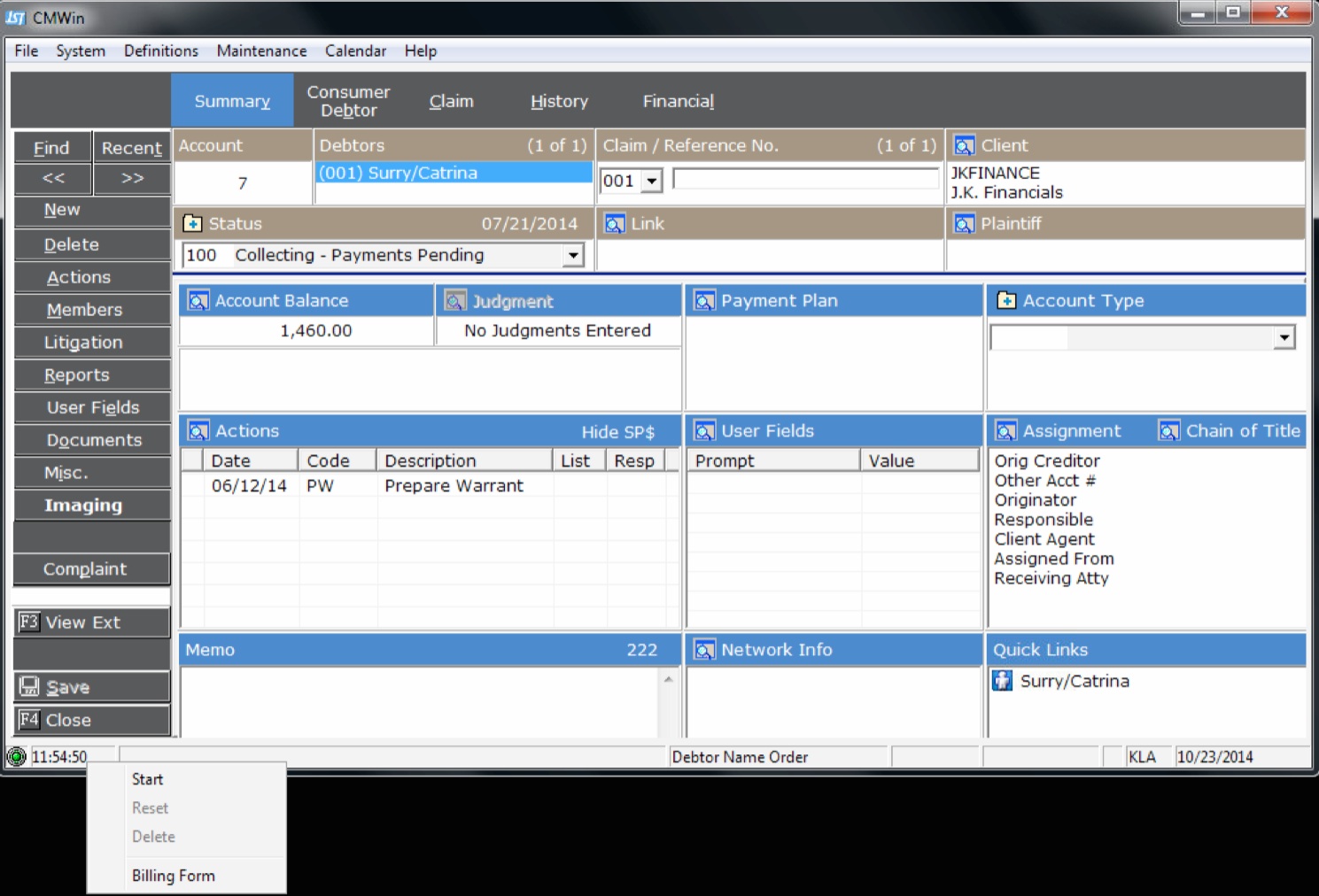Open the Link lookup icon
This screenshot has height=896, width=1319.
pyautogui.click(x=614, y=224)
